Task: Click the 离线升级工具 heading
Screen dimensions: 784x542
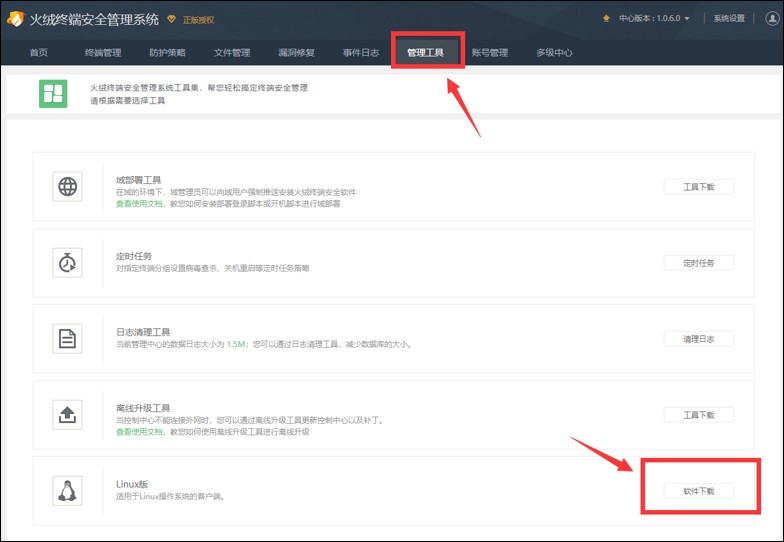Action: [143, 408]
